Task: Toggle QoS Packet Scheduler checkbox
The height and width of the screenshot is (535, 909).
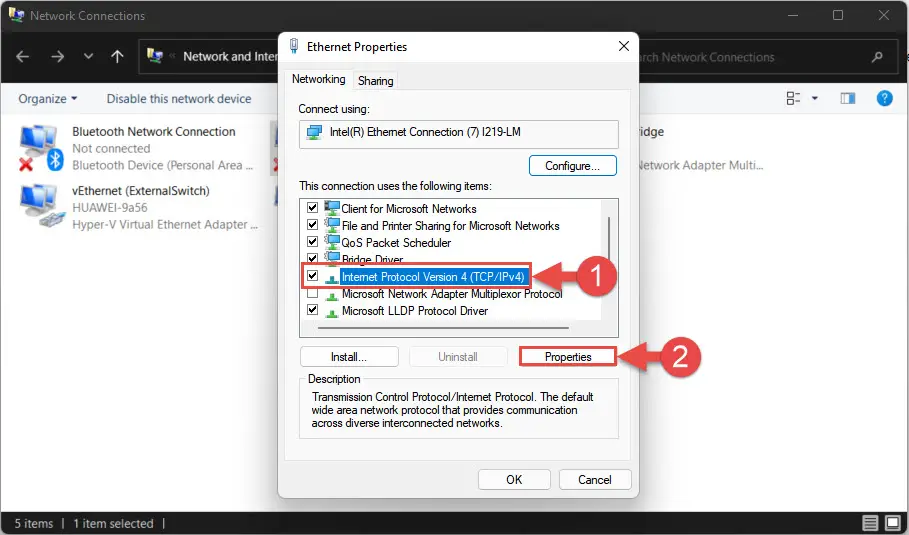Action: point(312,241)
